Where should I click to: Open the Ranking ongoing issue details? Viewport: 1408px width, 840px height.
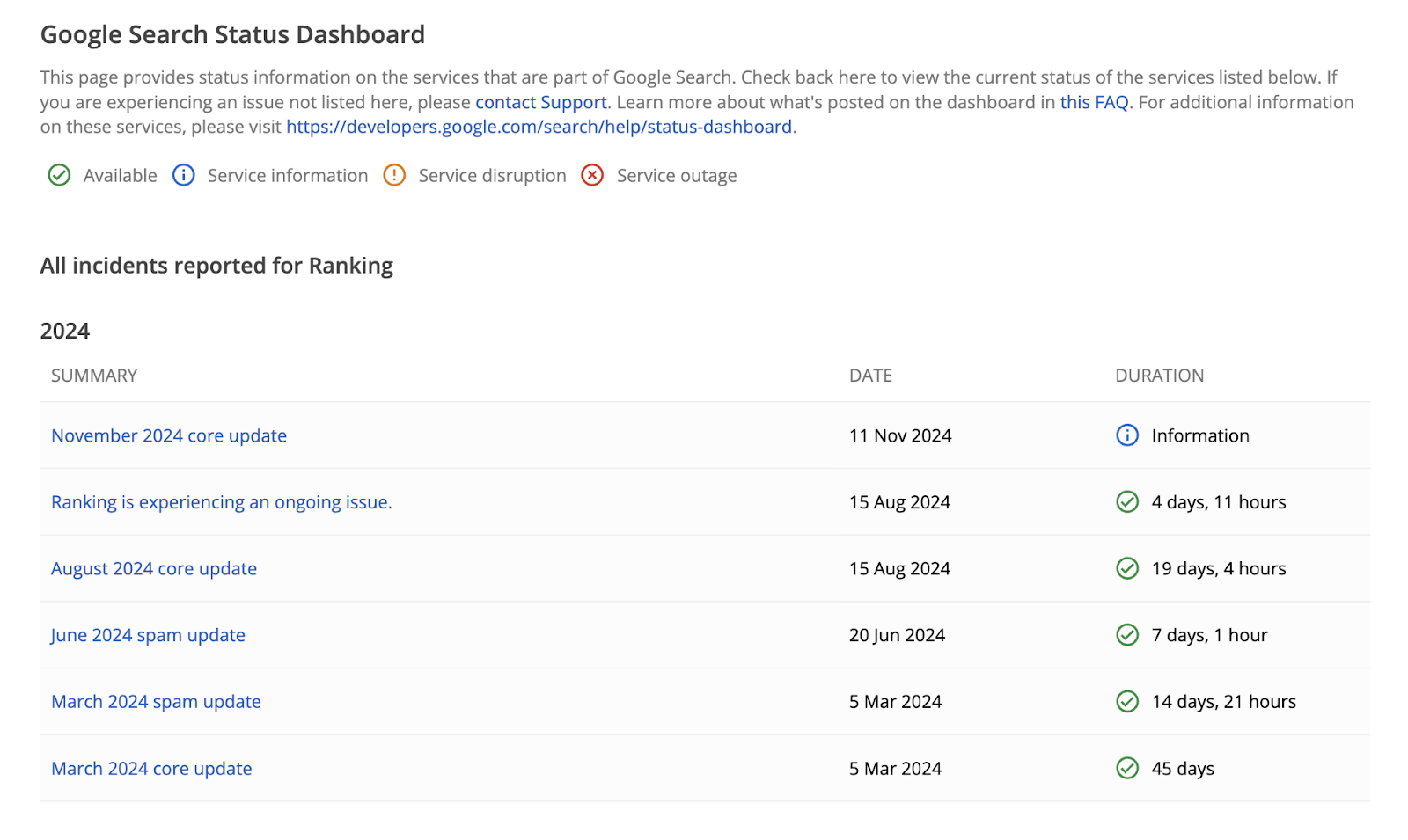[x=221, y=501]
